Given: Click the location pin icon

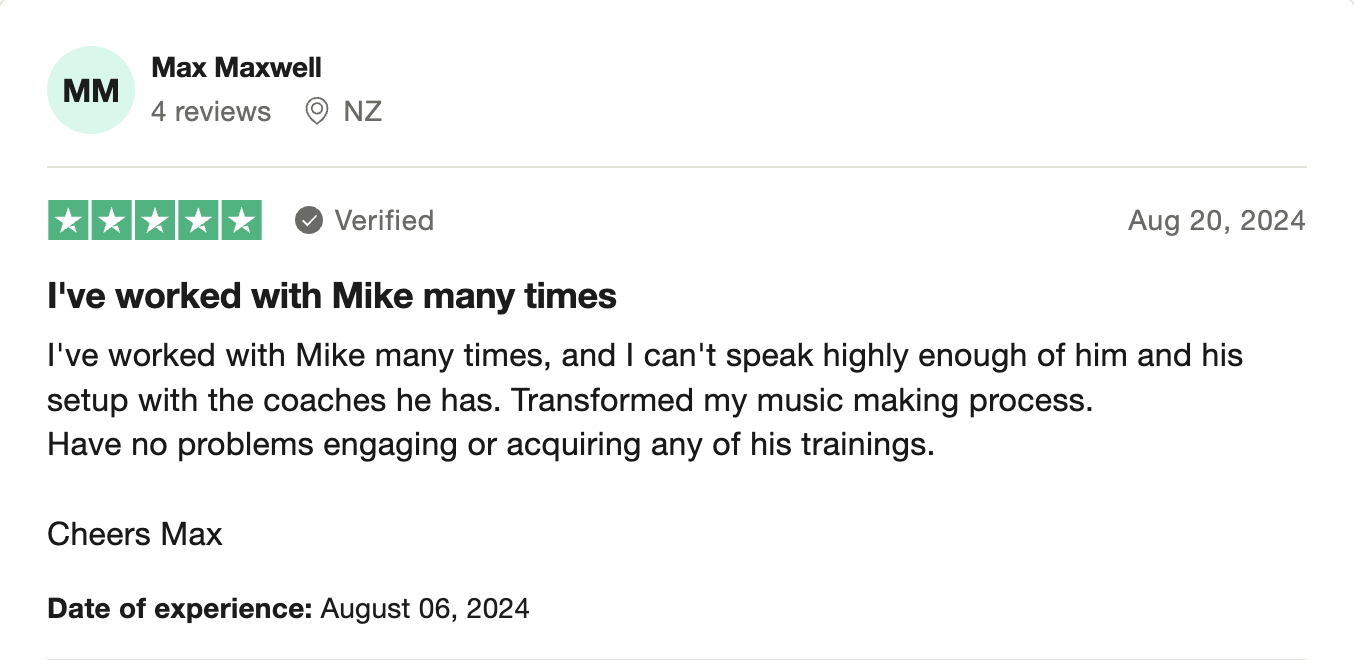Looking at the screenshot, I should [316, 111].
